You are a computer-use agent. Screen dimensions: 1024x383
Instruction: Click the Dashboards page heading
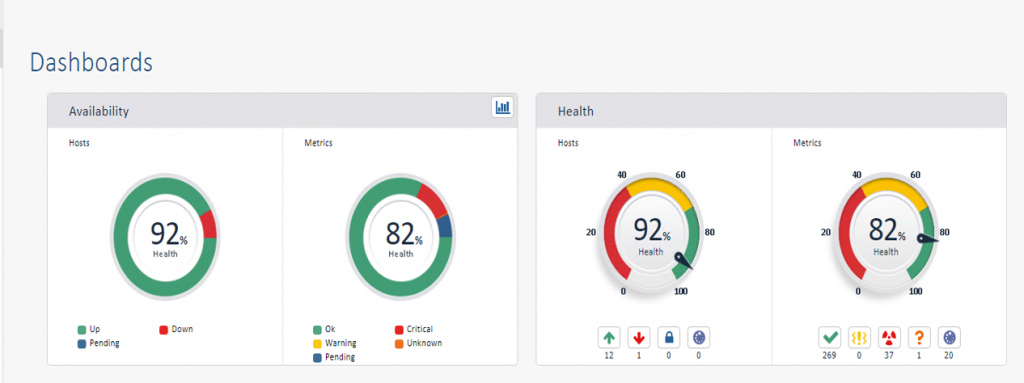click(91, 63)
